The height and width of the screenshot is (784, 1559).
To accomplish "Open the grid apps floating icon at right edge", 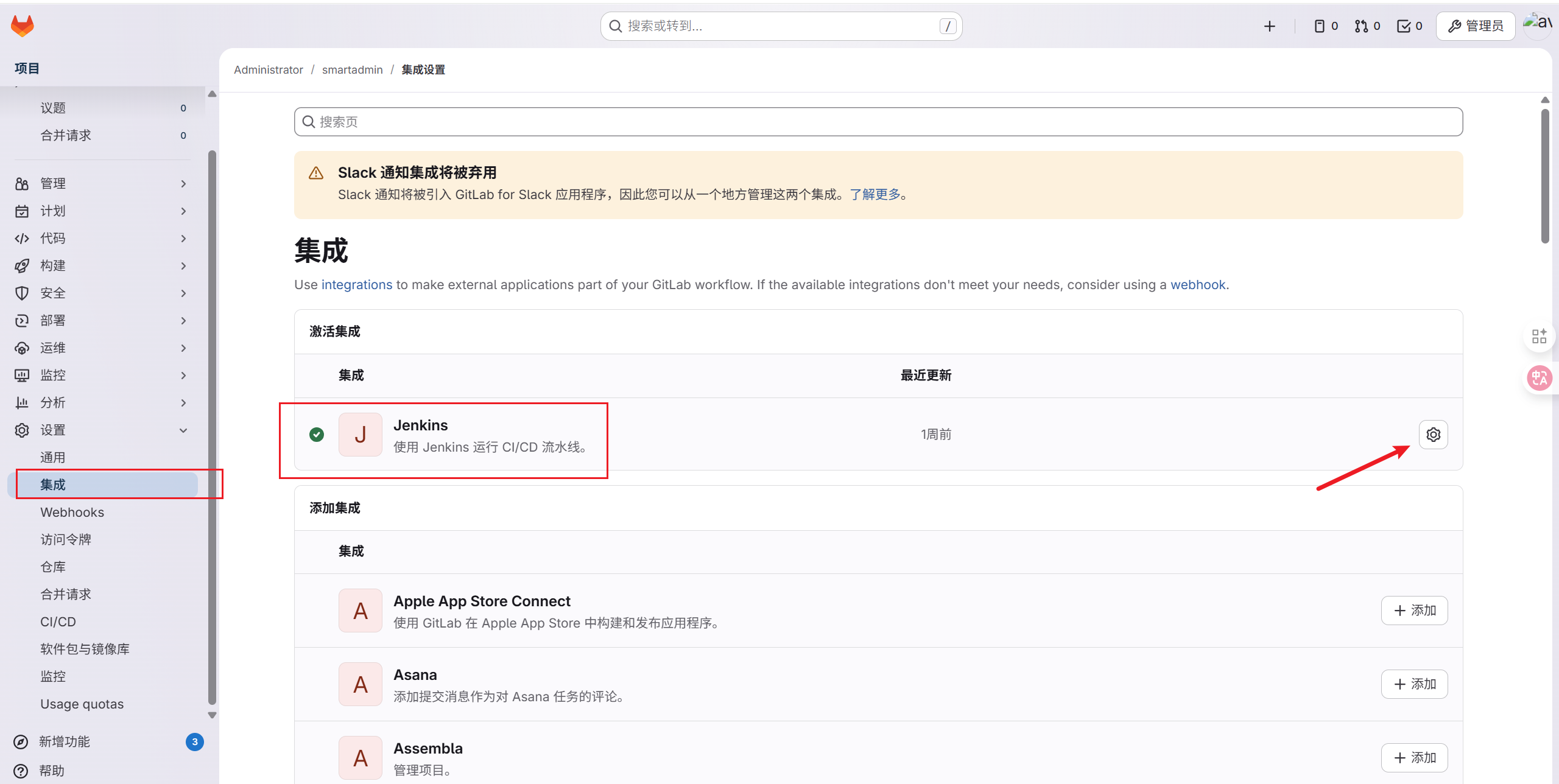I will pyautogui.click(x=1539, y=336).
